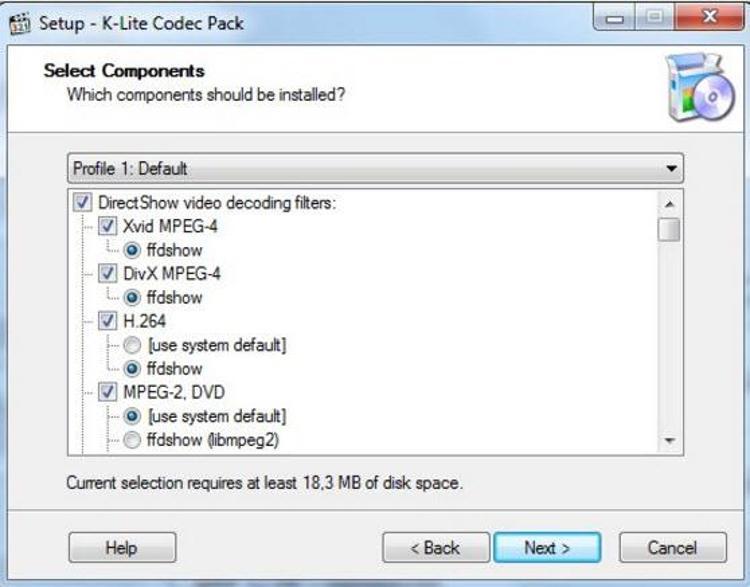Select ffdshow (libmpeg2) for MPEG-2
The height and width of the screenshot is (587, 750).
tap(133, 439)
